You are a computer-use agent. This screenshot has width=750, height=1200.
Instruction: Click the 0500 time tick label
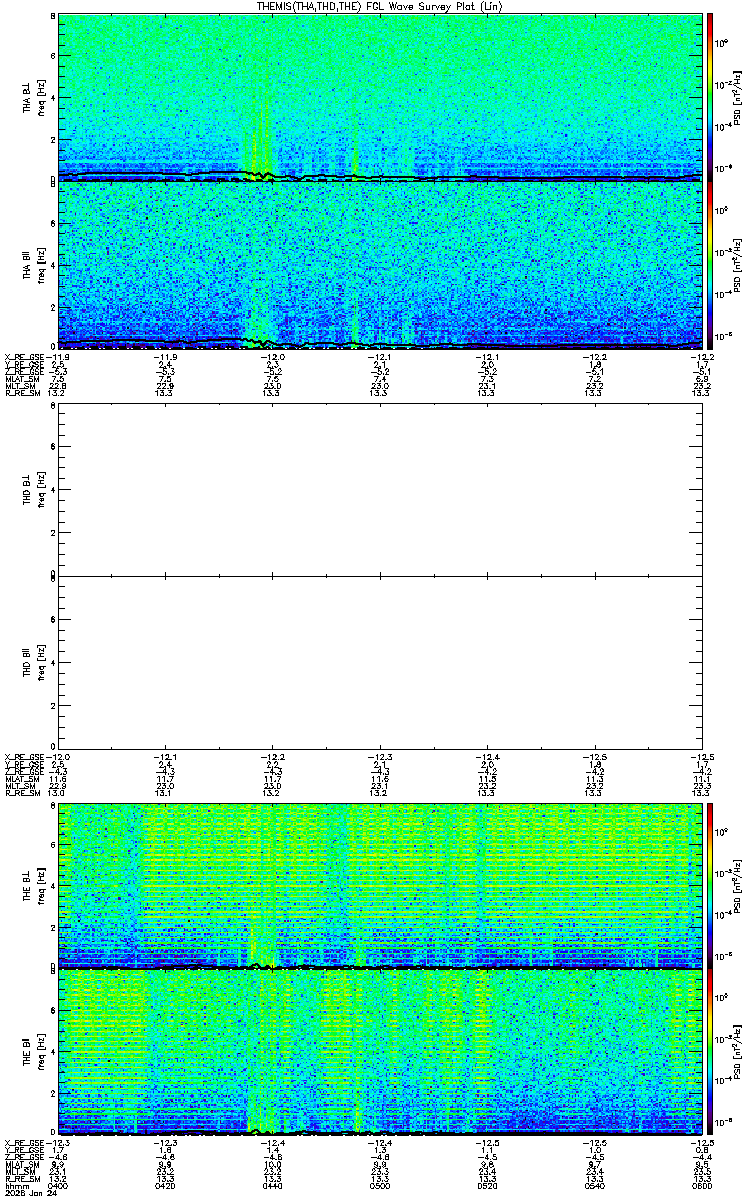pyautogui.click(x=380, y=1186)
